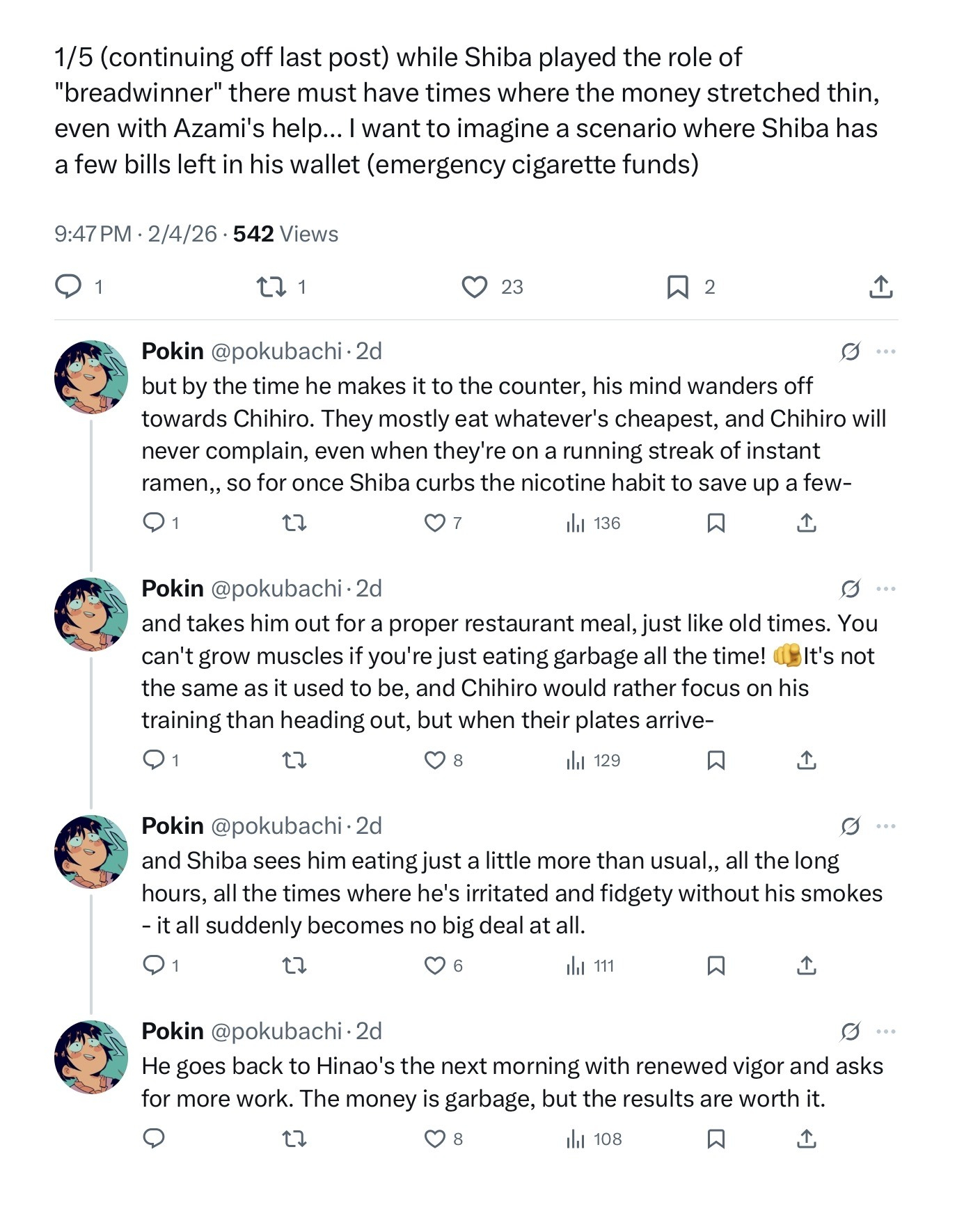Bookmark the main post with 2 bookmarks
The width and height of the screenshot is (980, 1225).
coord(677,287)
